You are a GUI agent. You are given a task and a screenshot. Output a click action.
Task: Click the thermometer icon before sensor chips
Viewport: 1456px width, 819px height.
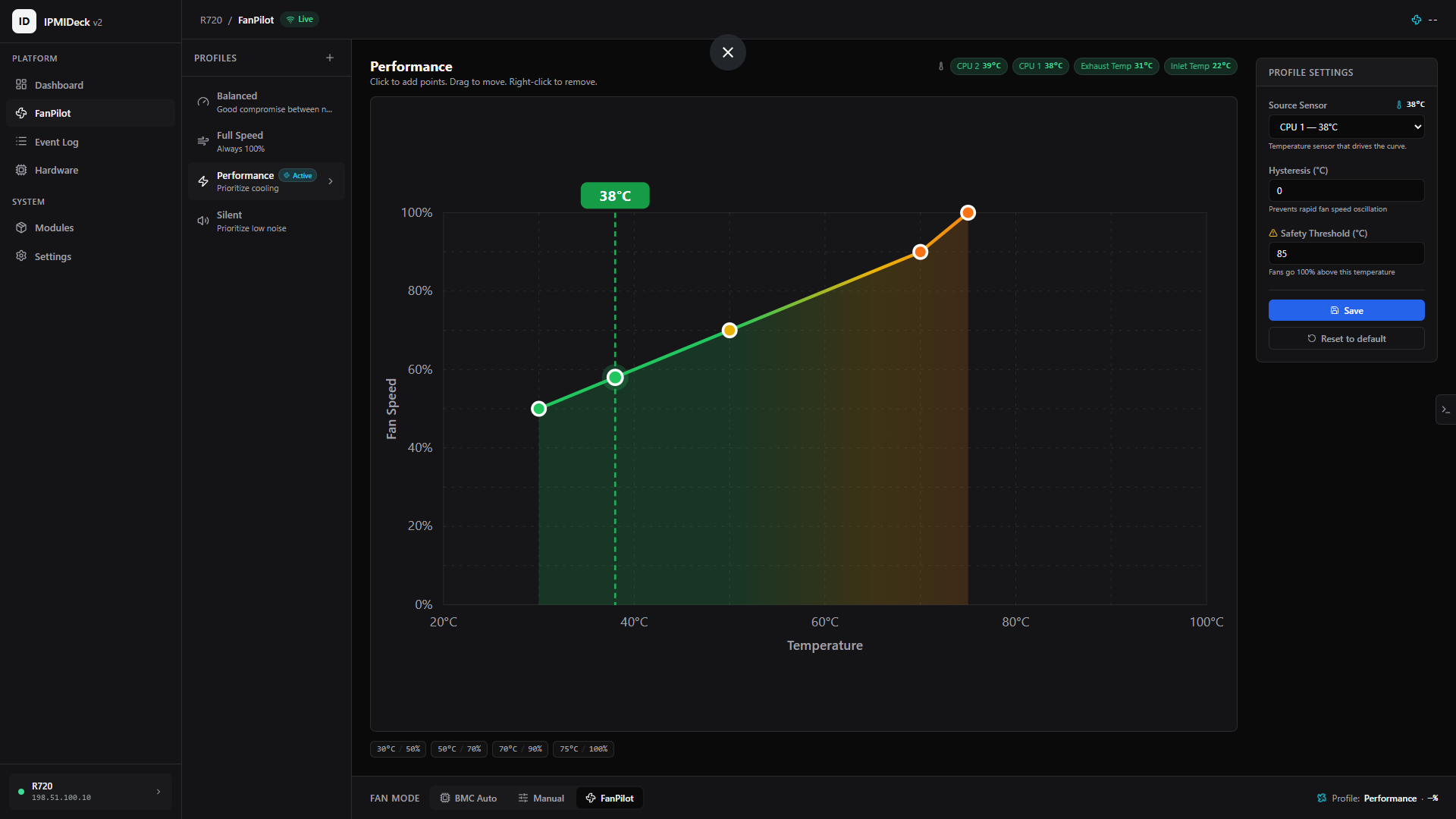pyautogui.click(x=941, y=66)
